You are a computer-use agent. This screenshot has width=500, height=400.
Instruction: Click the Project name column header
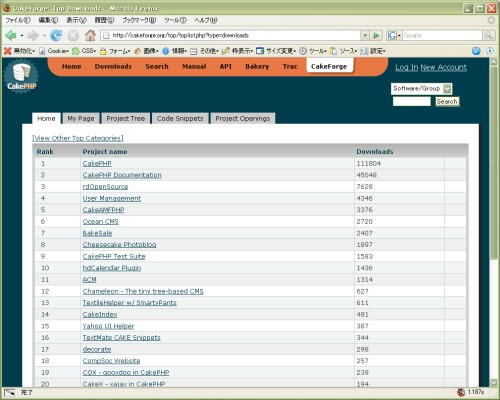tap(105, 152)
